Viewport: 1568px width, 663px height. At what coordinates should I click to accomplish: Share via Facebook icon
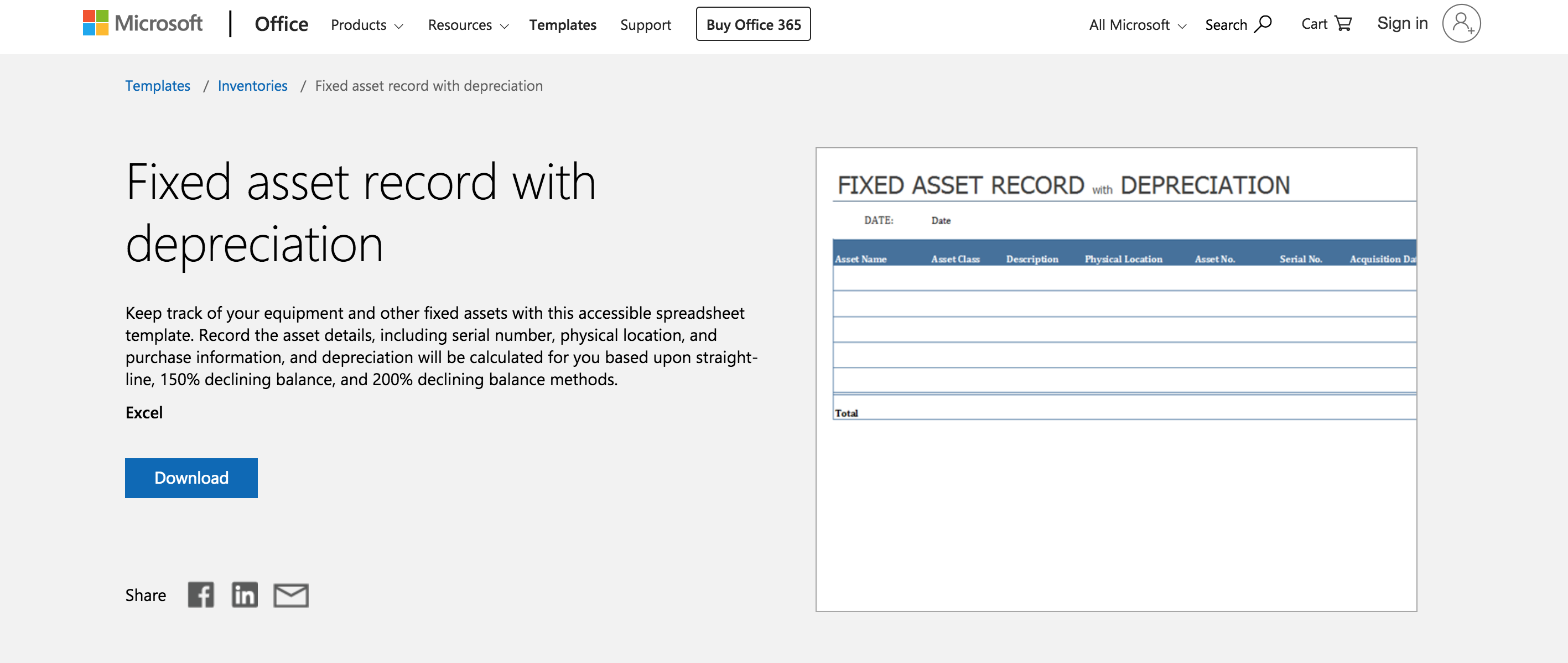[200, 595]
